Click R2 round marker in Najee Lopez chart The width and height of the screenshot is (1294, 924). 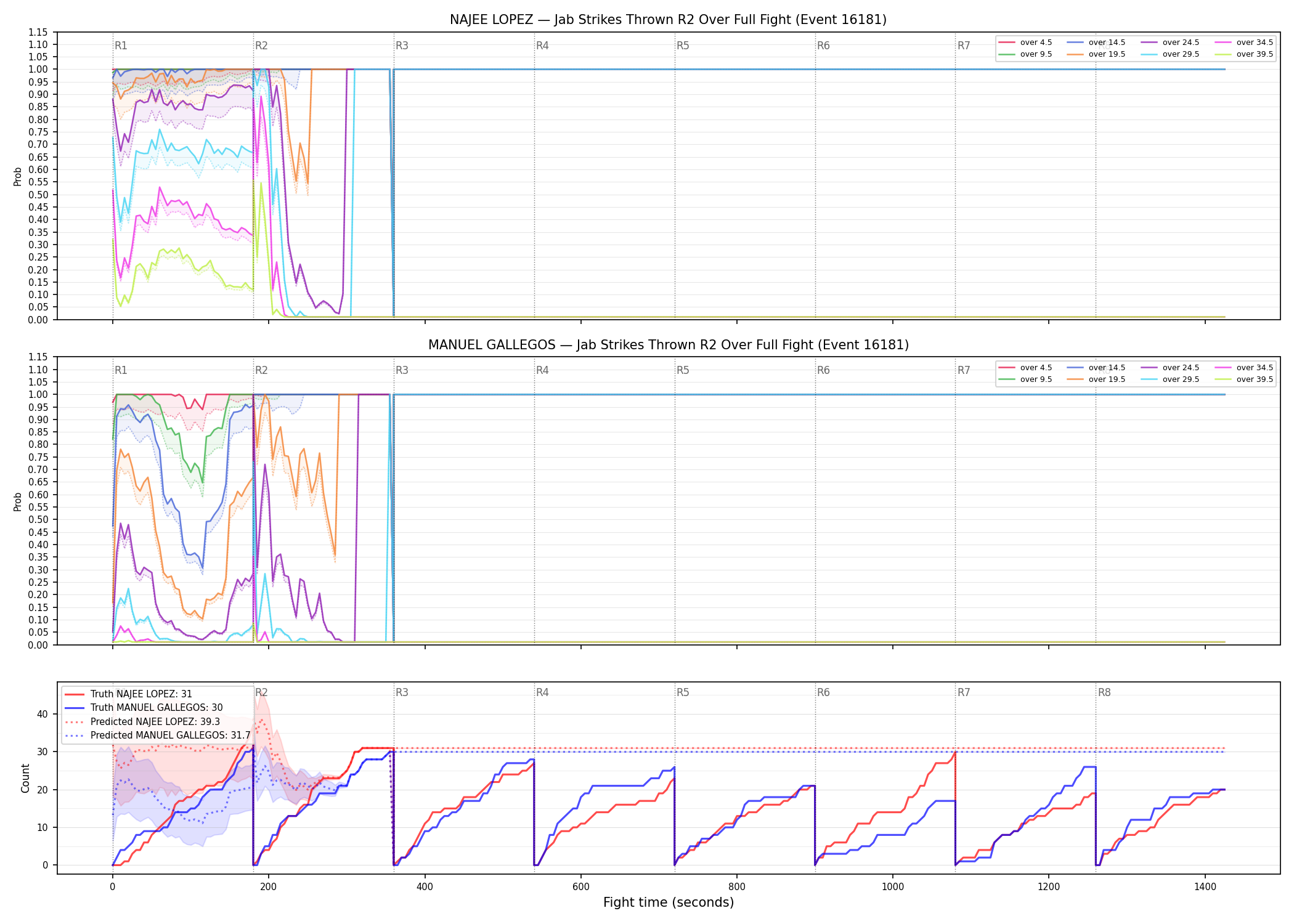click(x=261, y=46)
